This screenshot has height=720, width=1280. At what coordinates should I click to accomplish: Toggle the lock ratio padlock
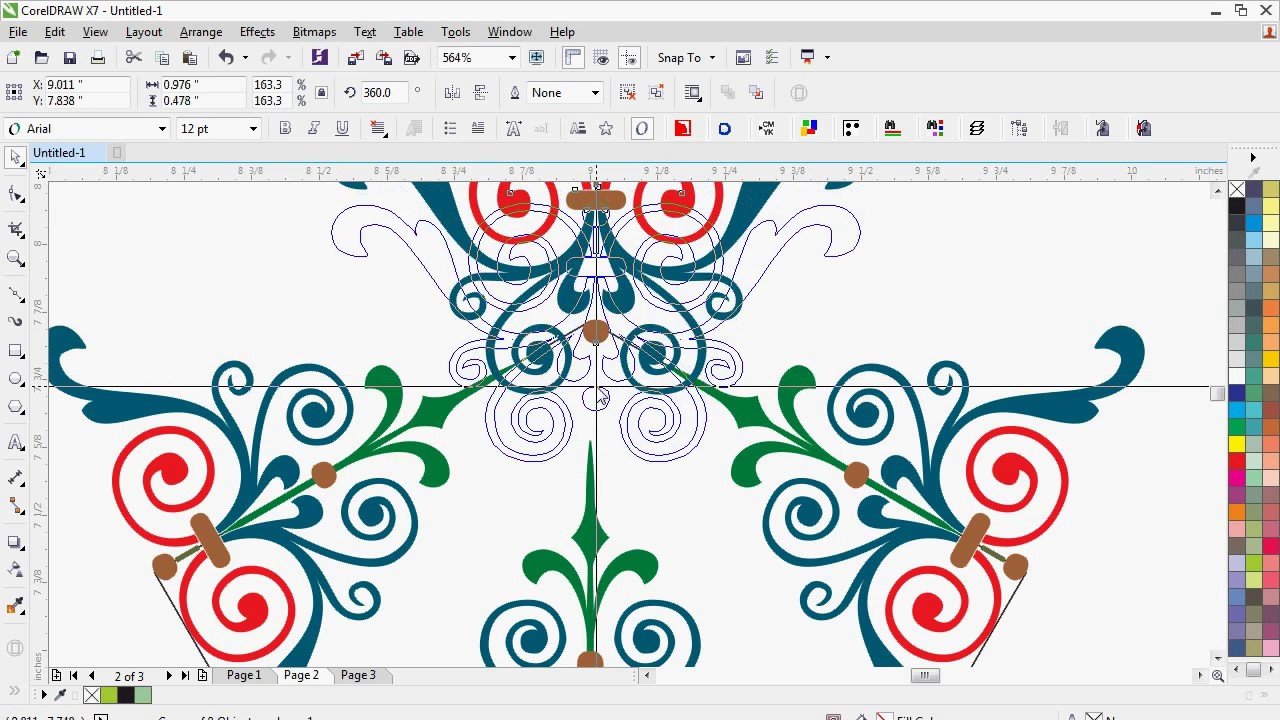(321, 93)
